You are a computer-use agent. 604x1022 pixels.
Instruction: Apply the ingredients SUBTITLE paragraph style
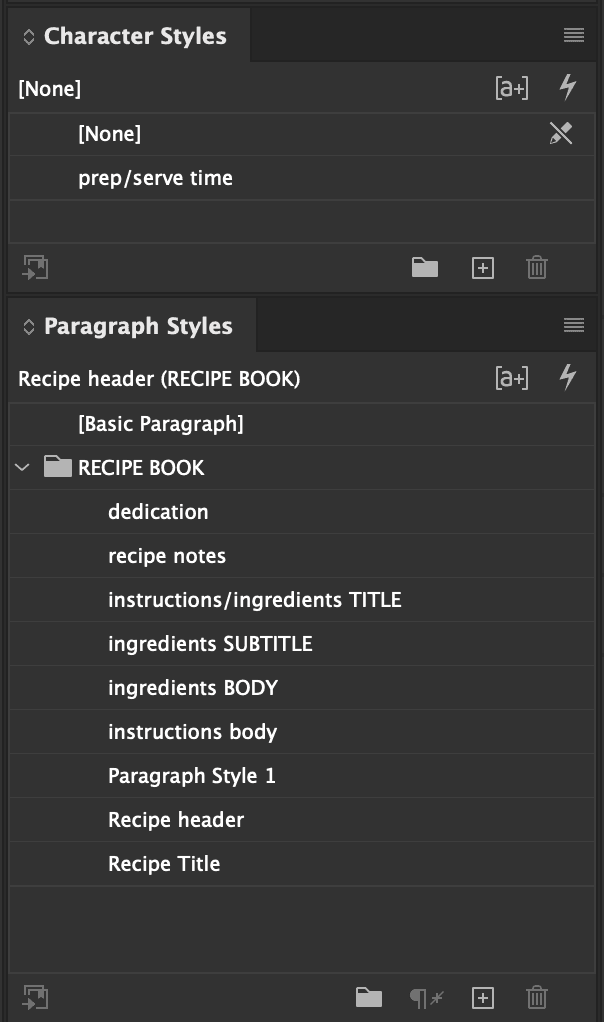click(210, 644)
